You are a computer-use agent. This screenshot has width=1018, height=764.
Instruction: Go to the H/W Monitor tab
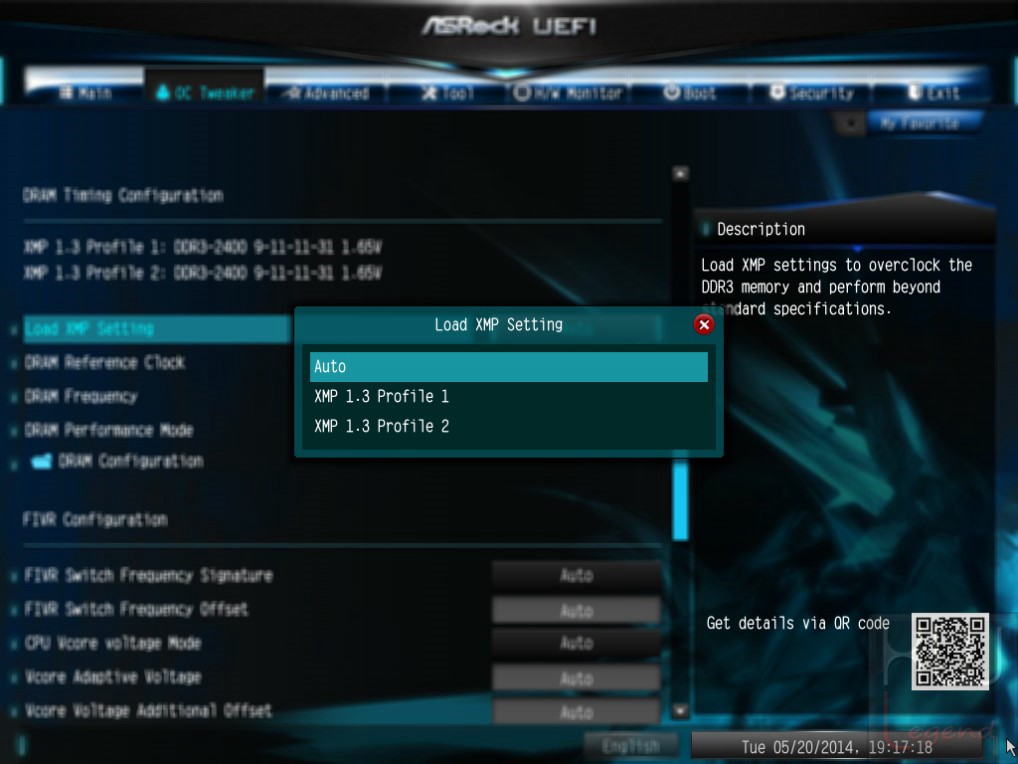pyautogui.click(x=568, y=93)
